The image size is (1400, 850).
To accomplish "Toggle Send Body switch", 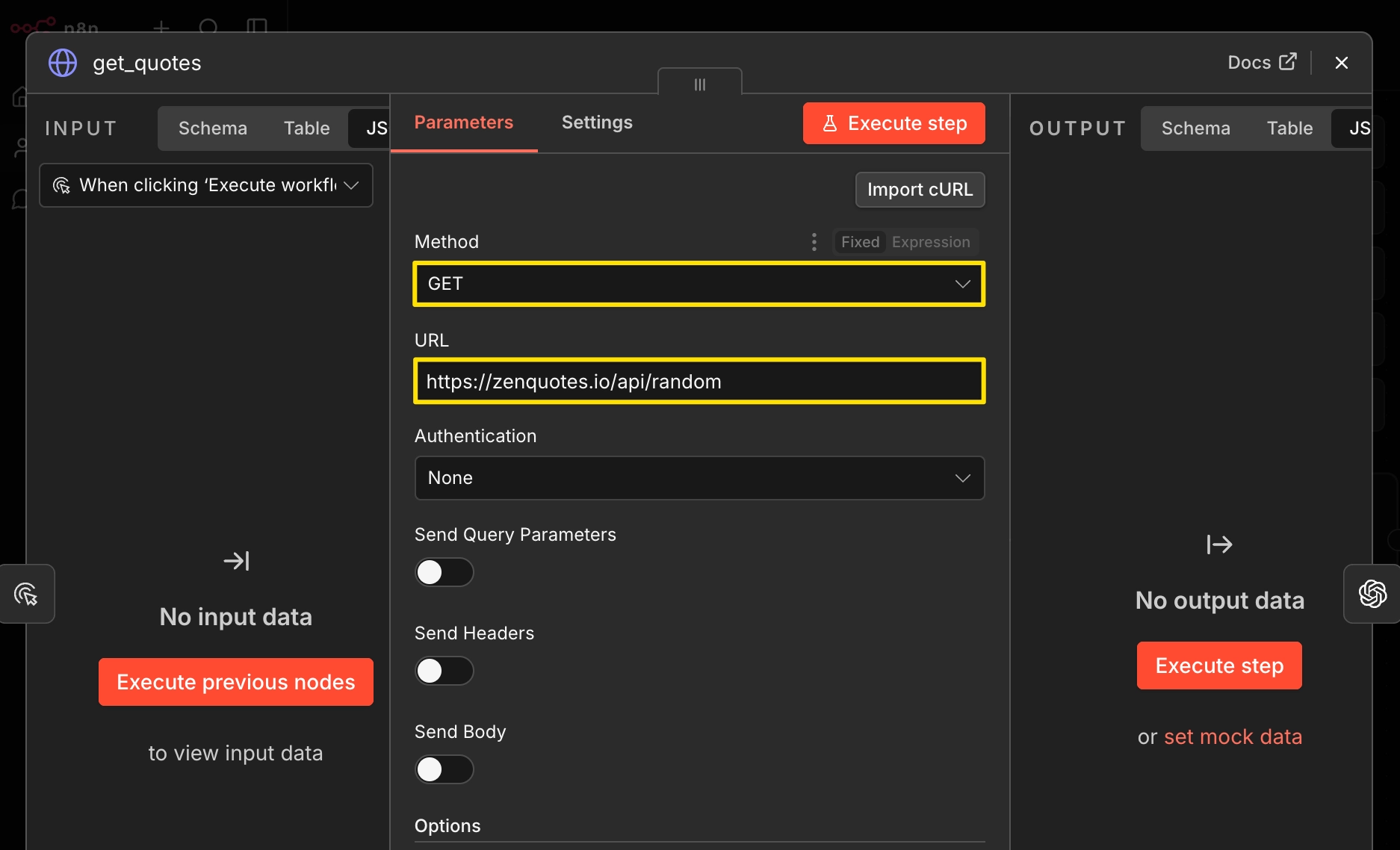I will [x=445, y=769].
